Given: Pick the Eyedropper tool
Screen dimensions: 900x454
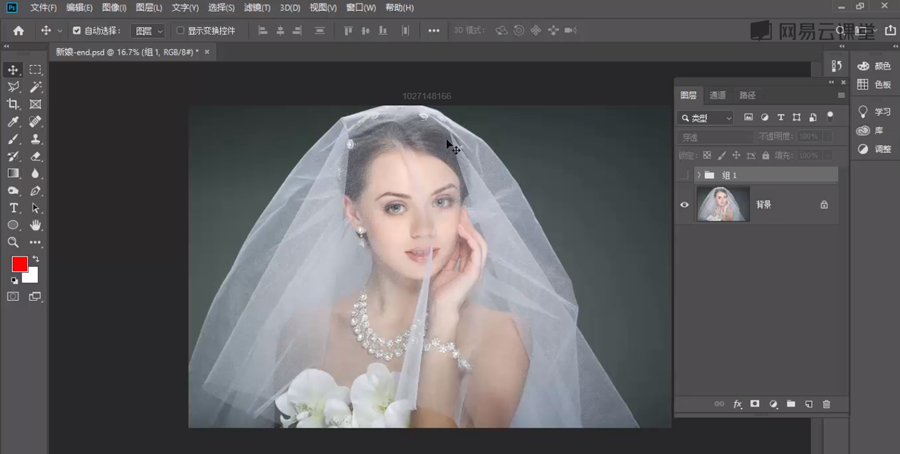Looking at the screenshot, I should point(13,122).
